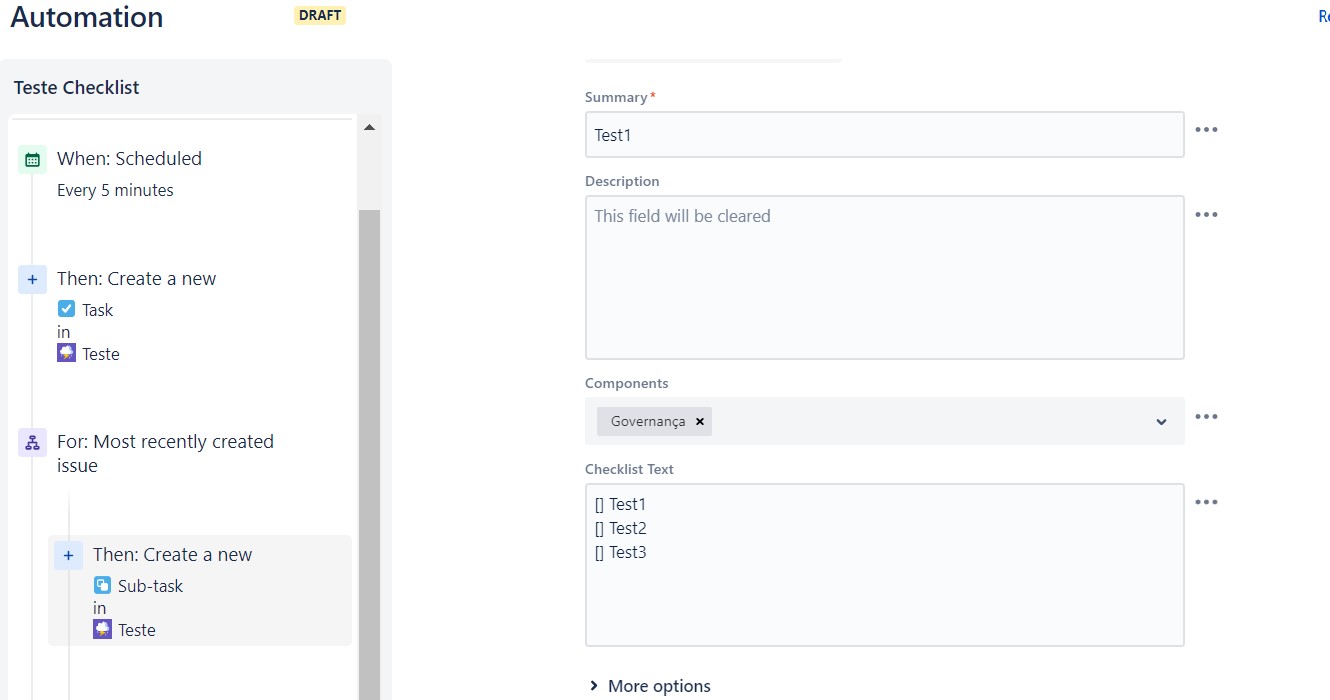Image resolution: width=1330 pixels, height=700 pixels.
Task: Click the Teste Checklist rule name
Action: point(77,88)
